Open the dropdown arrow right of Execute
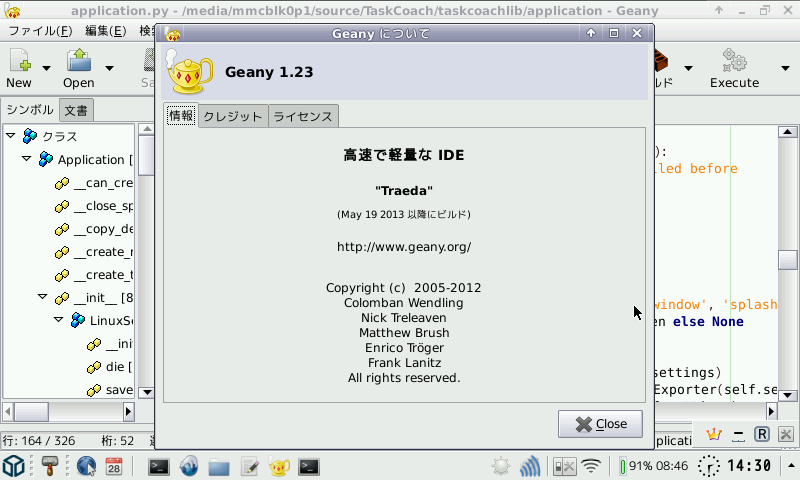The width and height of the screenshot is (800, 480). pyautogui.click(x=786, y=68)
